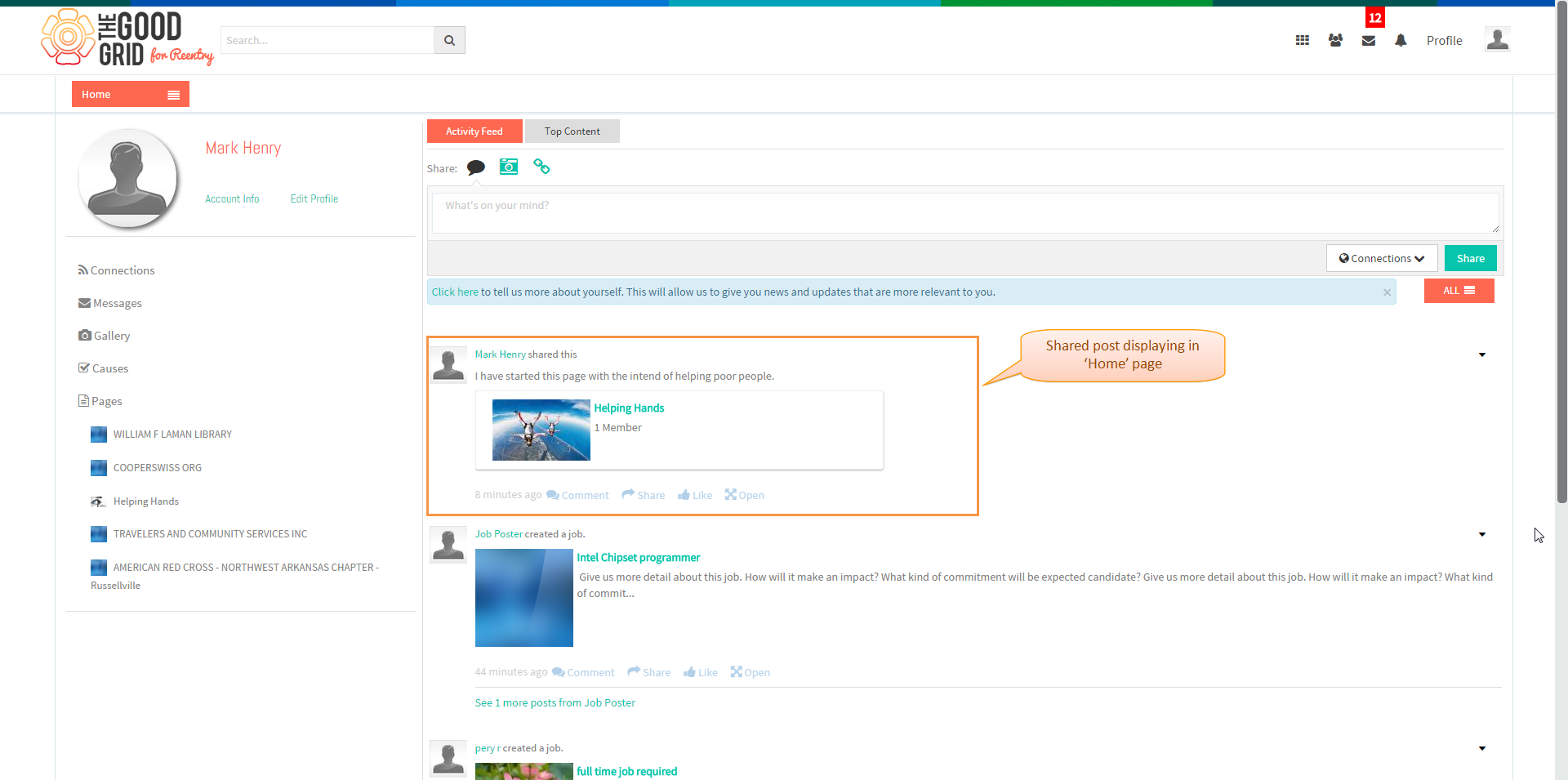Click the WILLIAM F LAMAN LIBRARY page icon

point(99,435)
